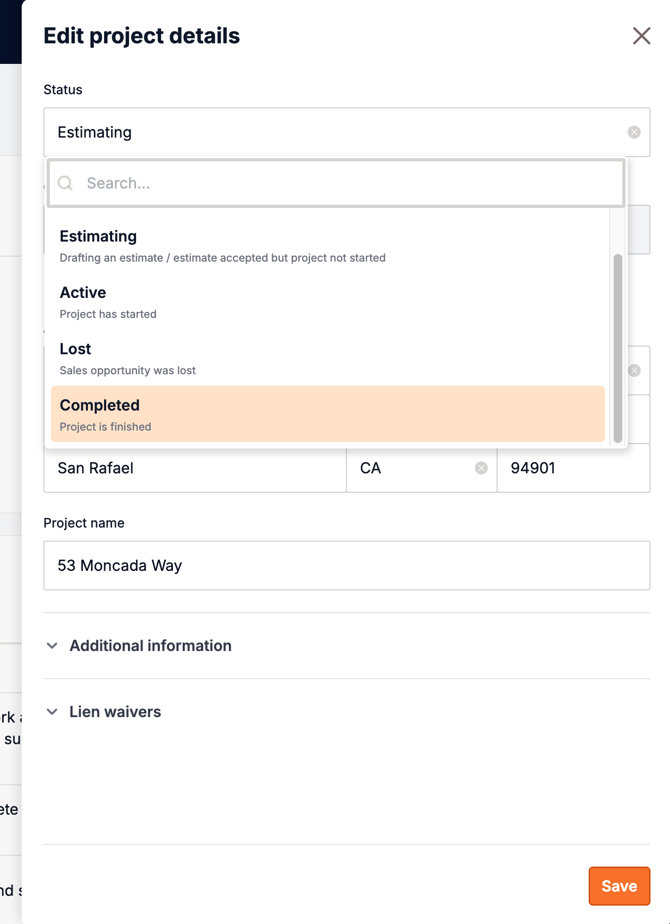Select the Completed status option
The image size is (670, 924).
tap(328, 414)
